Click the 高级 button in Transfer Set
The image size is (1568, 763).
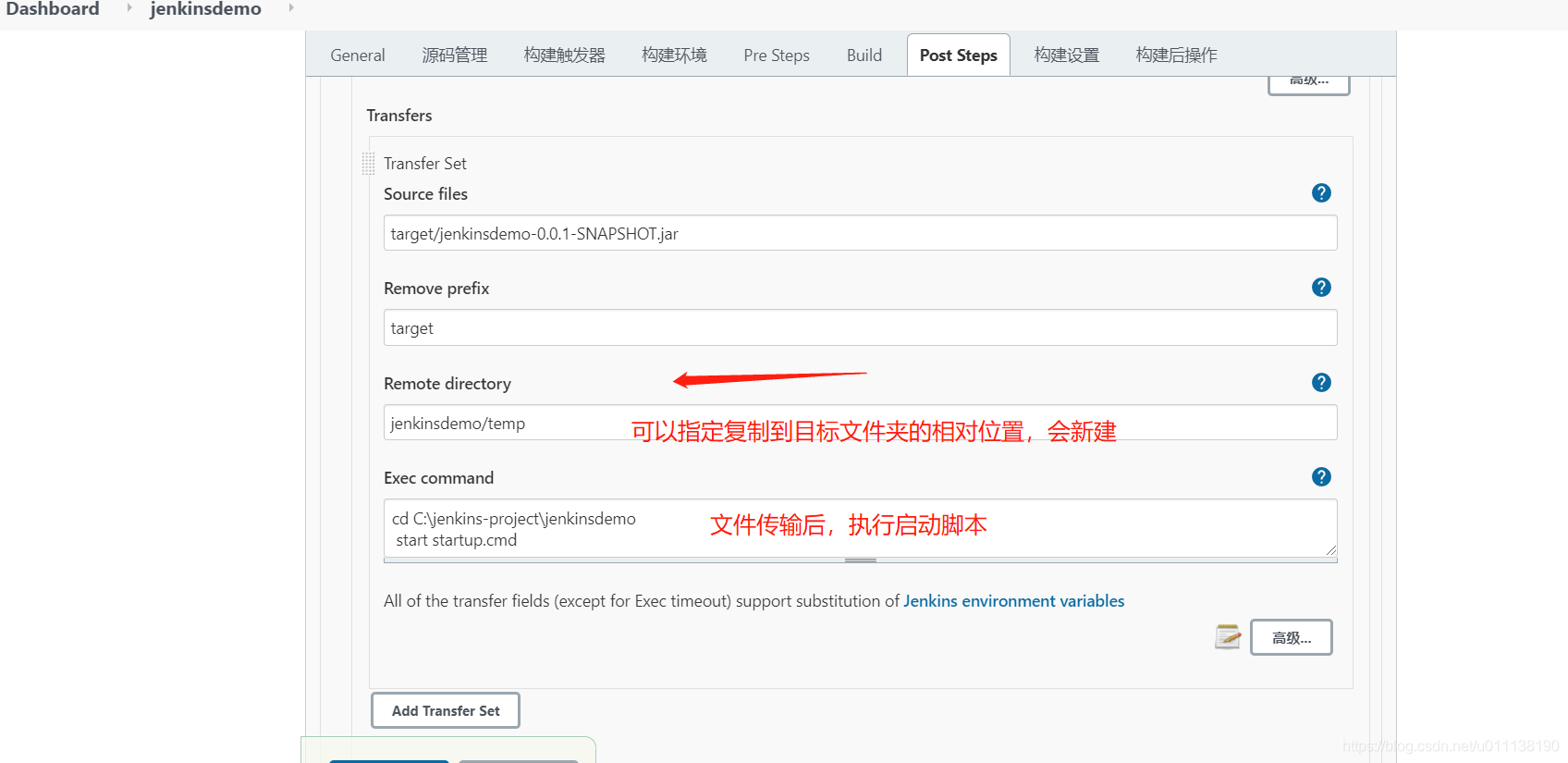[x=1292, y=637]
